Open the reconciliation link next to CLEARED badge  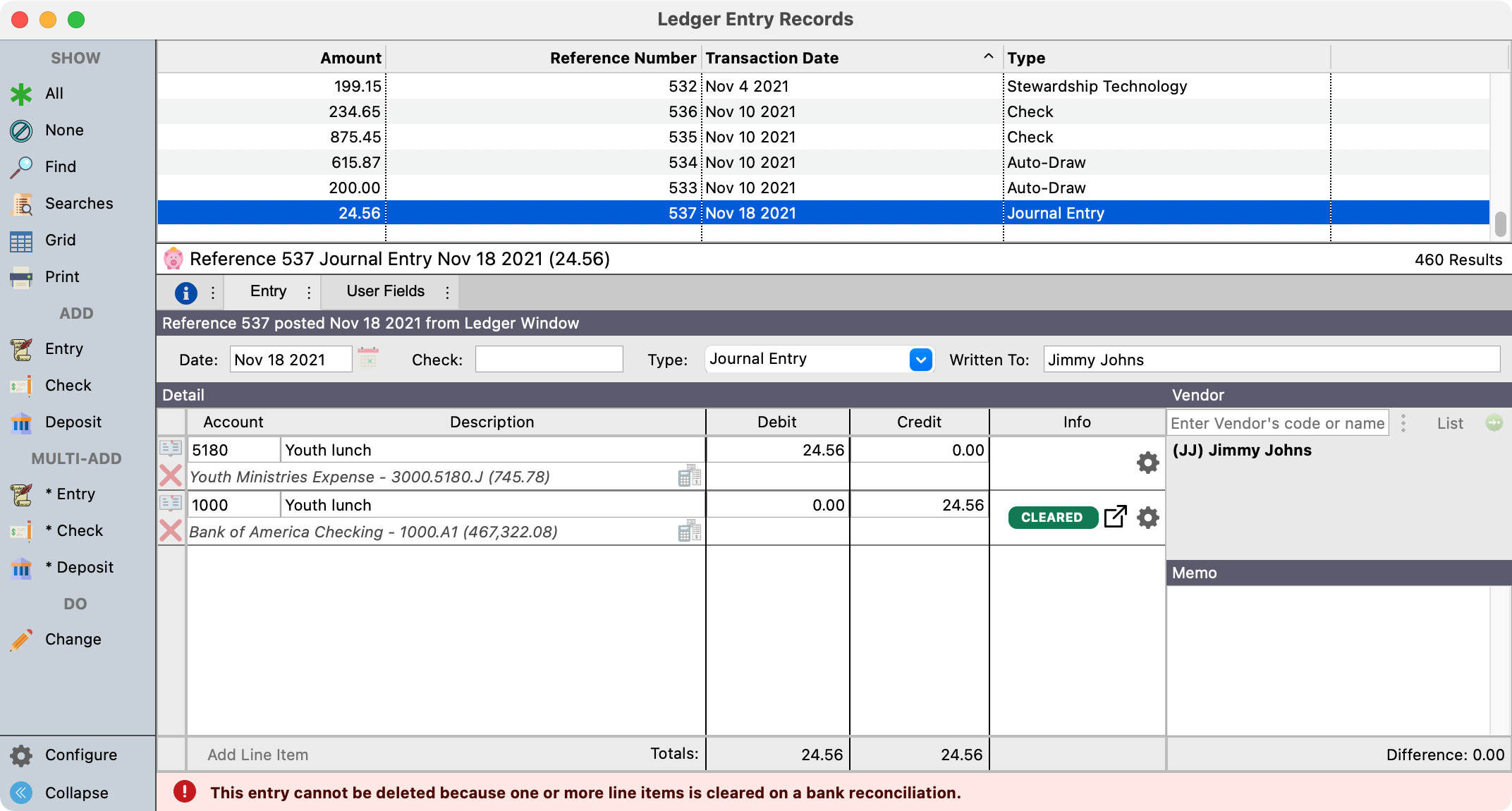(1115, 517)
